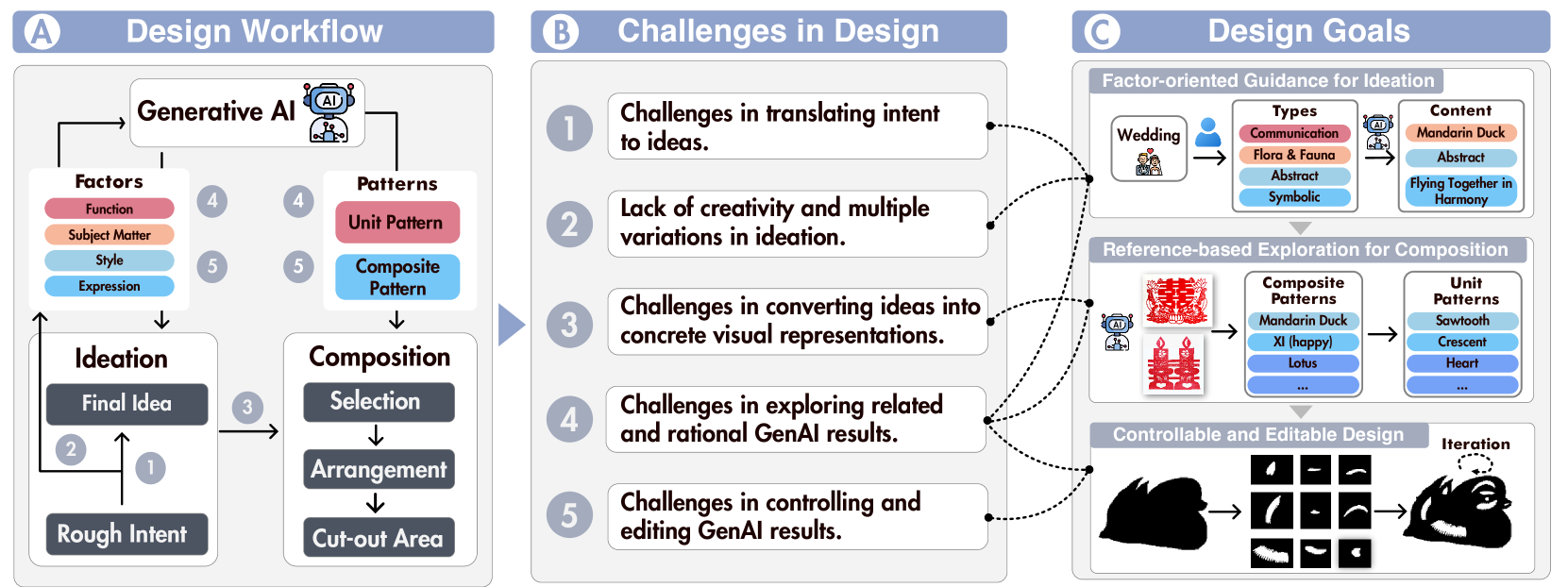
Task: Click the orange Subject Matter tag
Action: 110,235
